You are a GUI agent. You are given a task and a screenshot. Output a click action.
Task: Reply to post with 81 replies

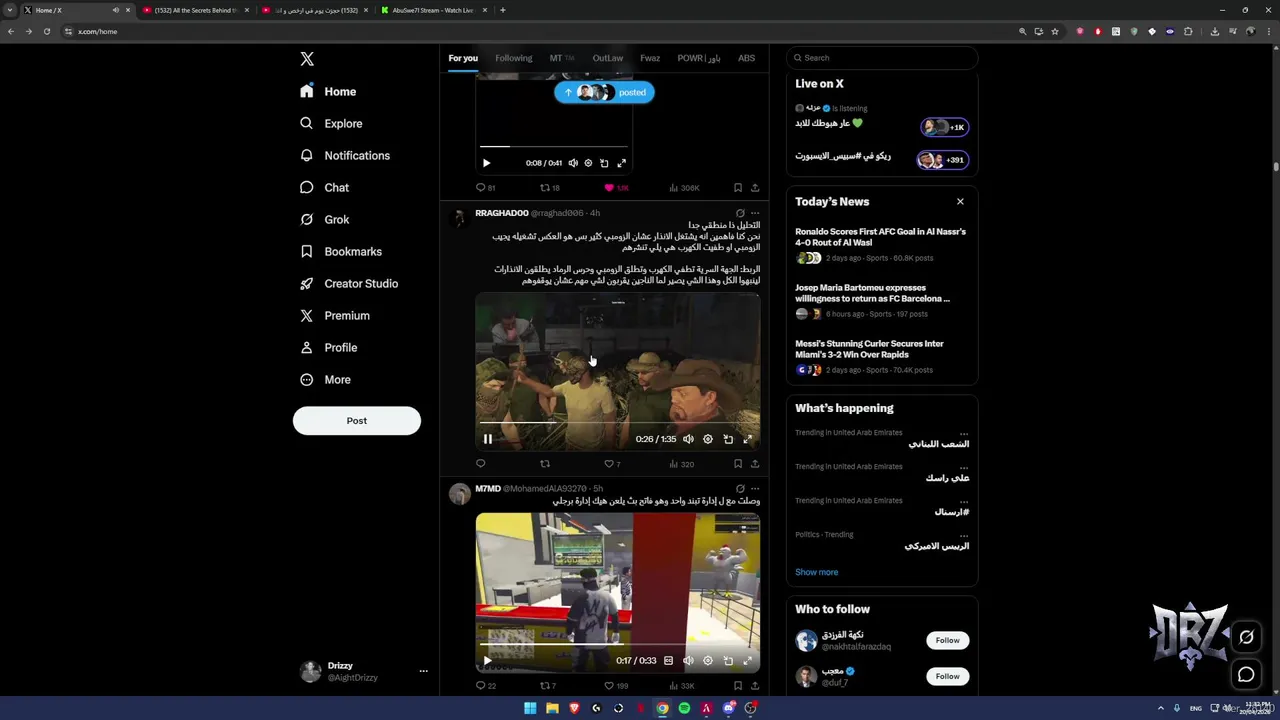[x=485, y=188]
